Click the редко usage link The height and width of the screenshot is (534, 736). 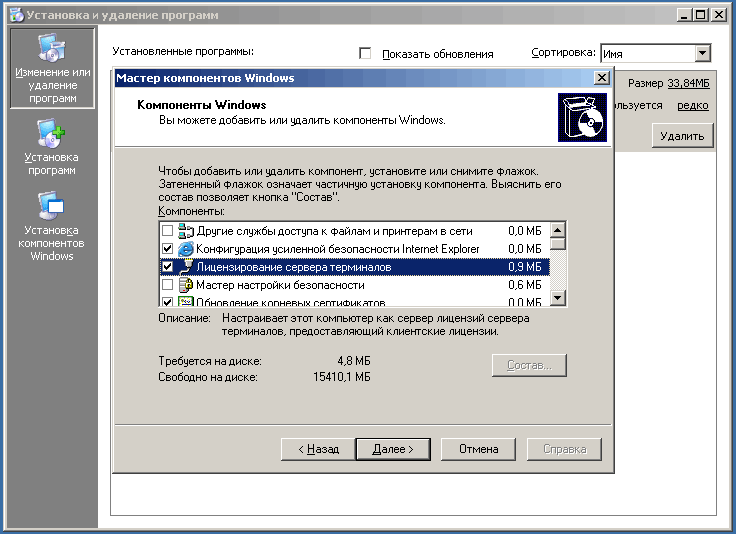[x=693, y=105]
